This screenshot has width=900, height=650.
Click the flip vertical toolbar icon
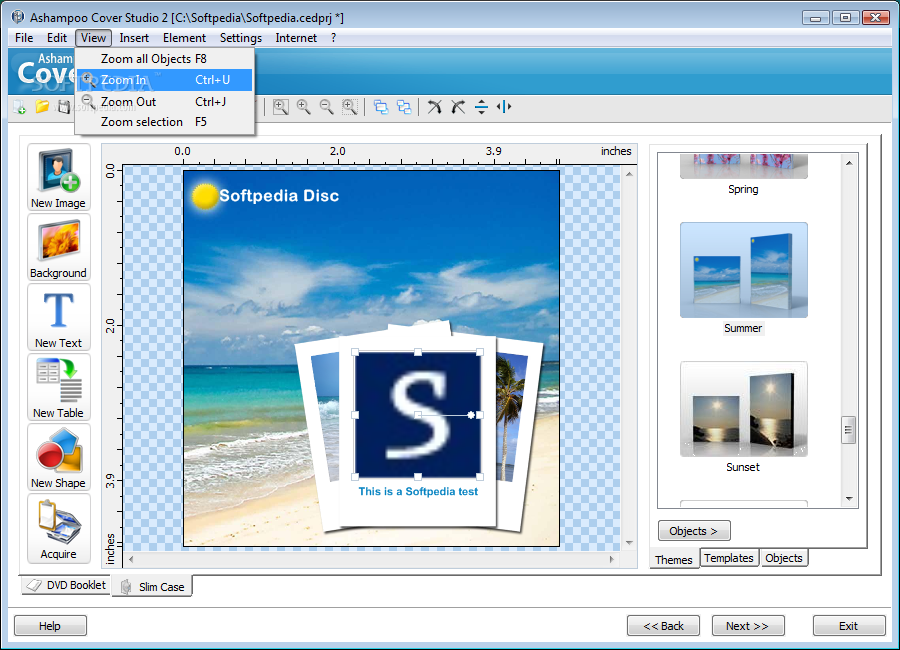(482, 107)
